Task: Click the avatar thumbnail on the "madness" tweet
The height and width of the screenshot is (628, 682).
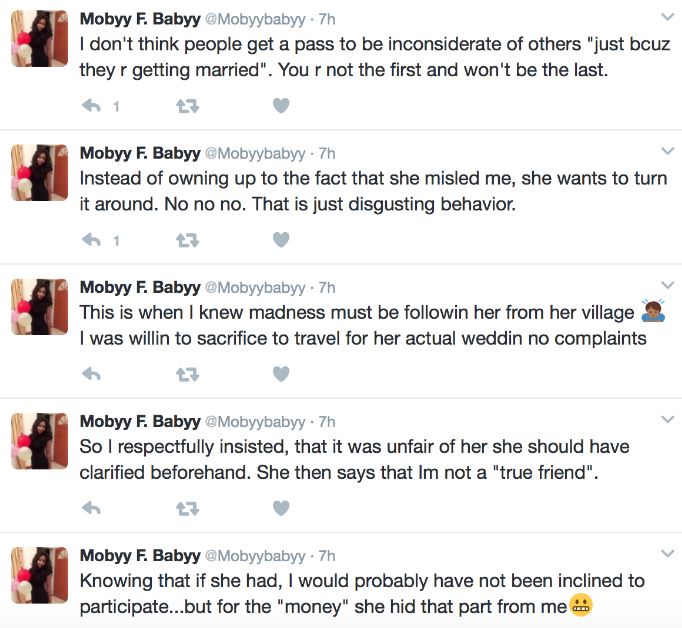Action: (x=39, y=307)
